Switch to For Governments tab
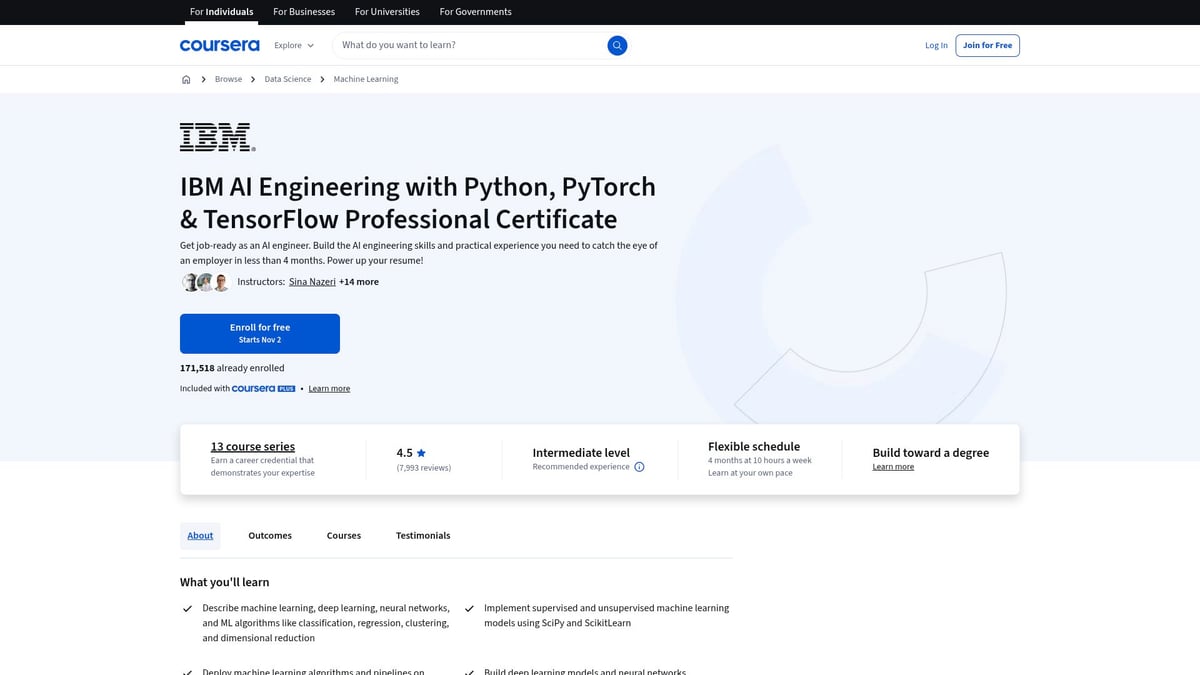 tap(475, 12)
